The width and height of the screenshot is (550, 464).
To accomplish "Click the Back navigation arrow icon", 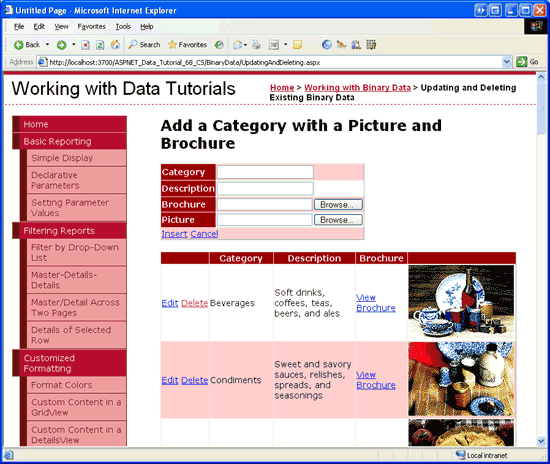I will pyautogui.click(x=19, y=45).
